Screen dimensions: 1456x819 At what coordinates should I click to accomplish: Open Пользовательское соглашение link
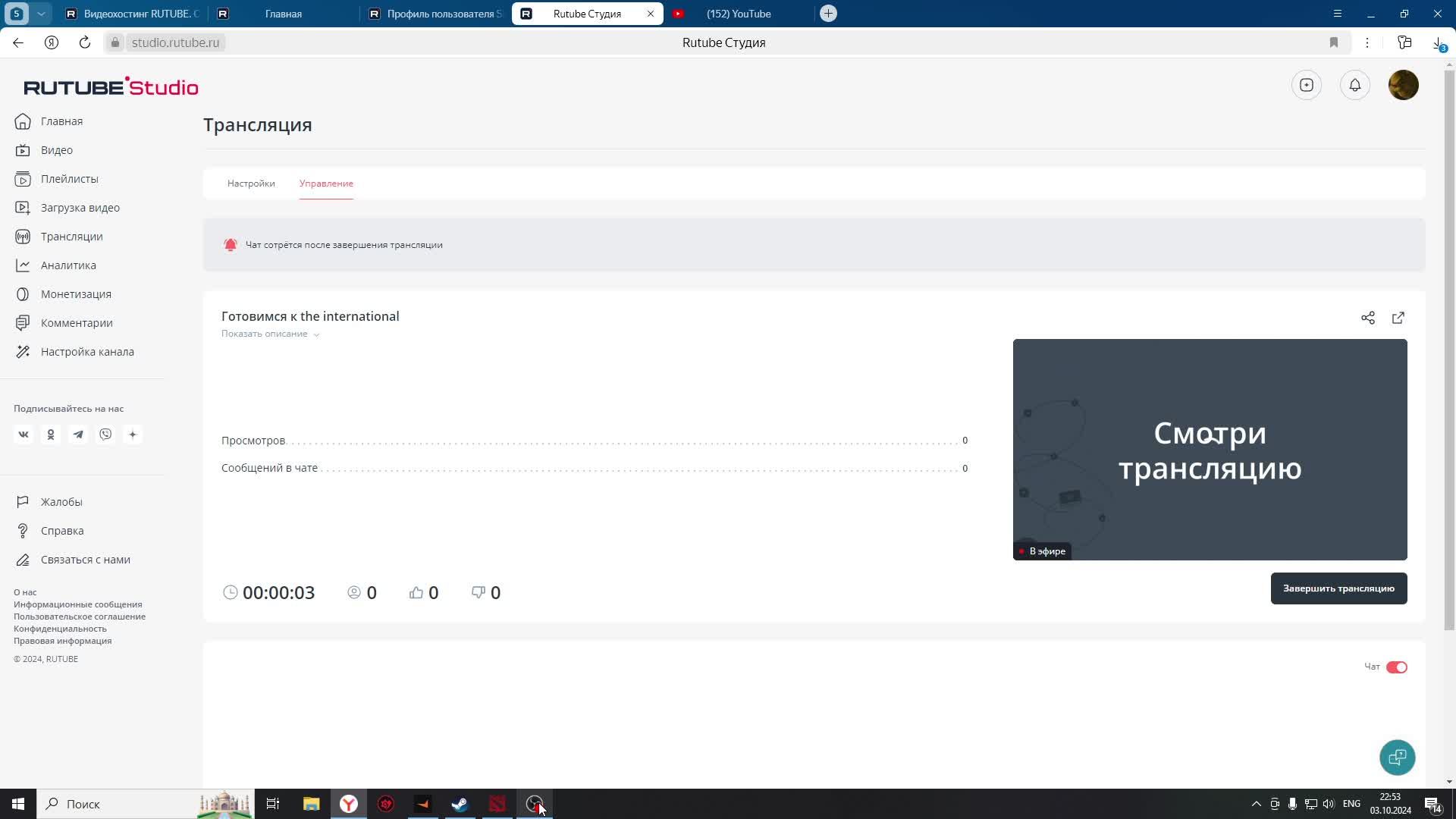[80, 617]
